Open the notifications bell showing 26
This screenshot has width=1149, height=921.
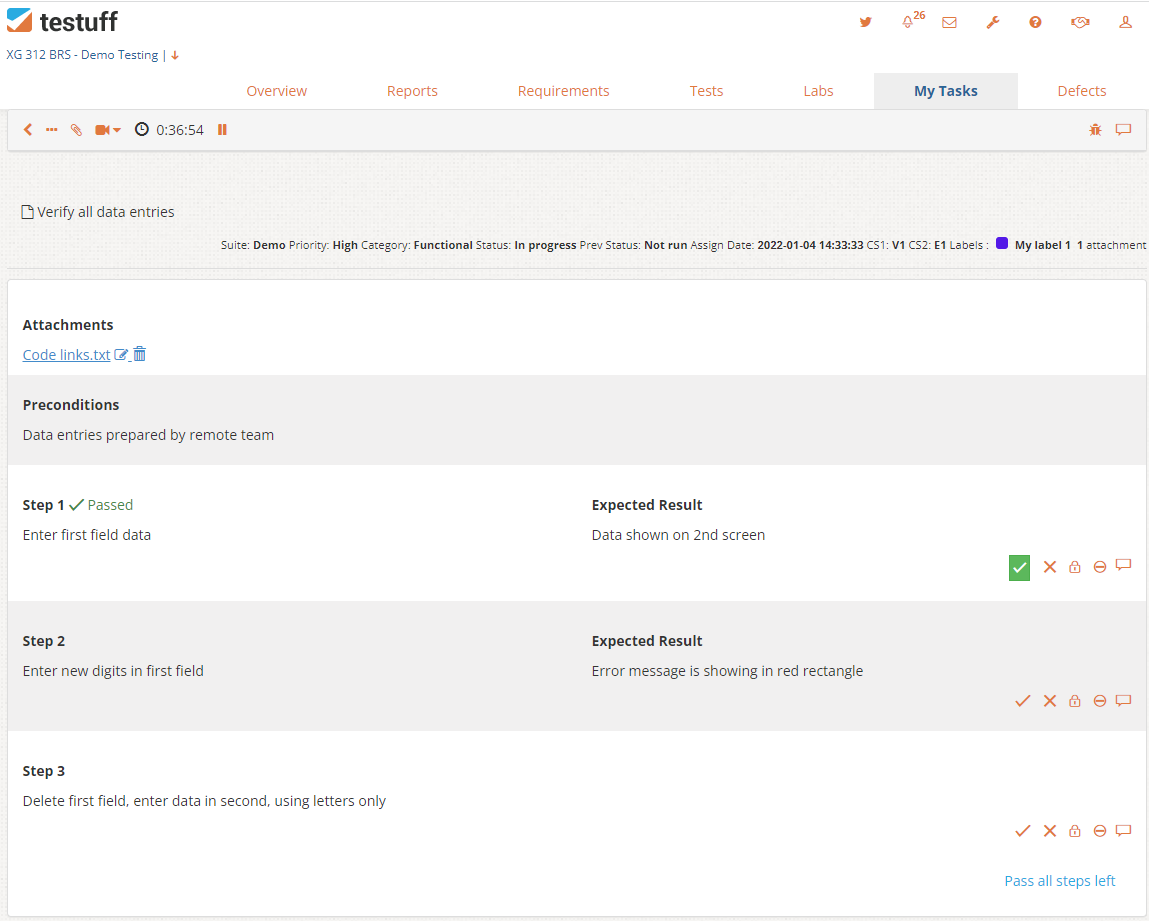click(x=908, y=22)
